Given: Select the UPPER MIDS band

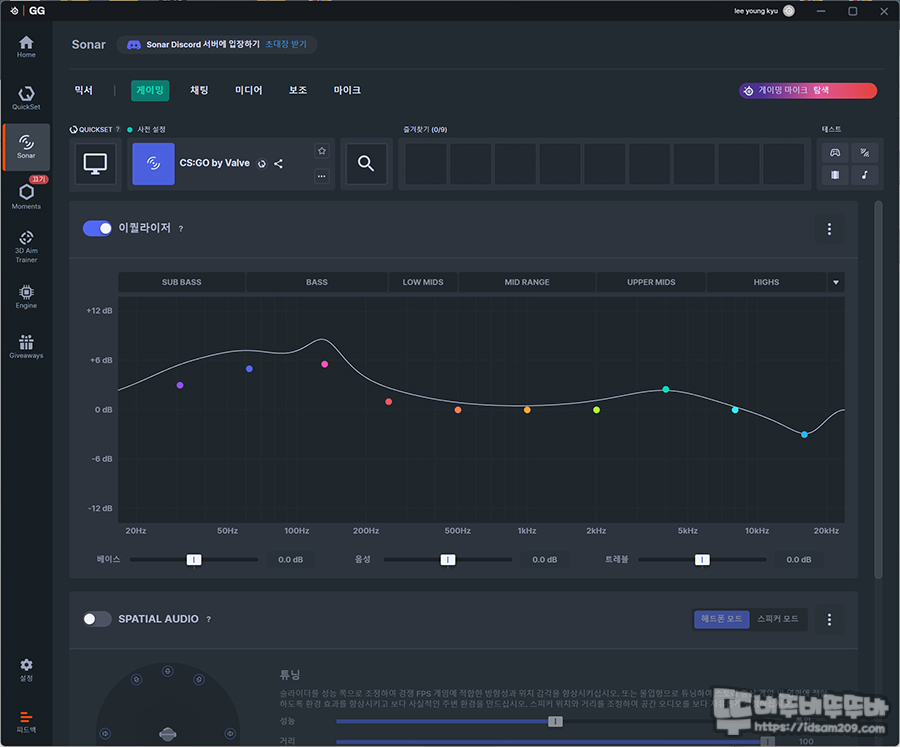Looking at the screenshot, I should pyautogui.click(x=651, y=282).
